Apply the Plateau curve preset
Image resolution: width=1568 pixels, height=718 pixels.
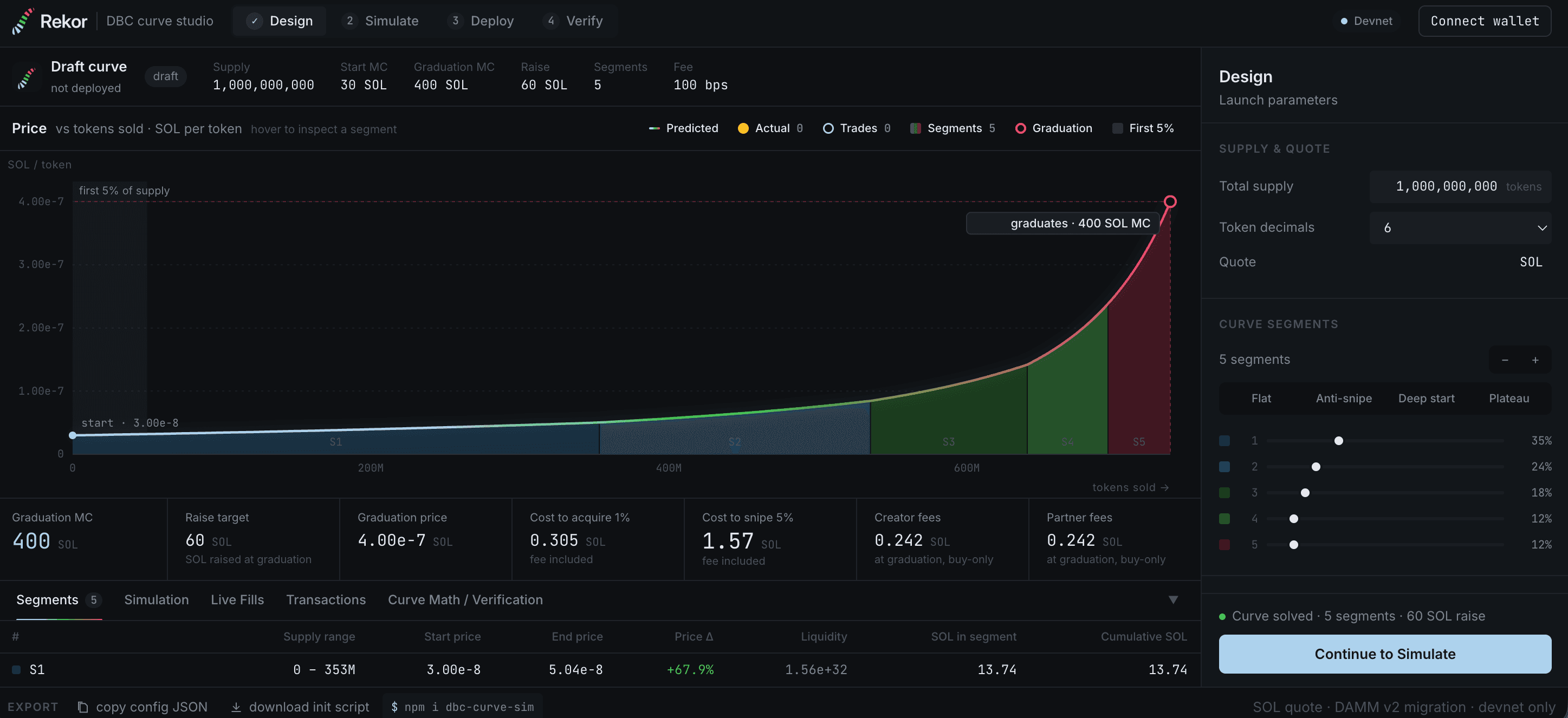[x=1508, y=399]
